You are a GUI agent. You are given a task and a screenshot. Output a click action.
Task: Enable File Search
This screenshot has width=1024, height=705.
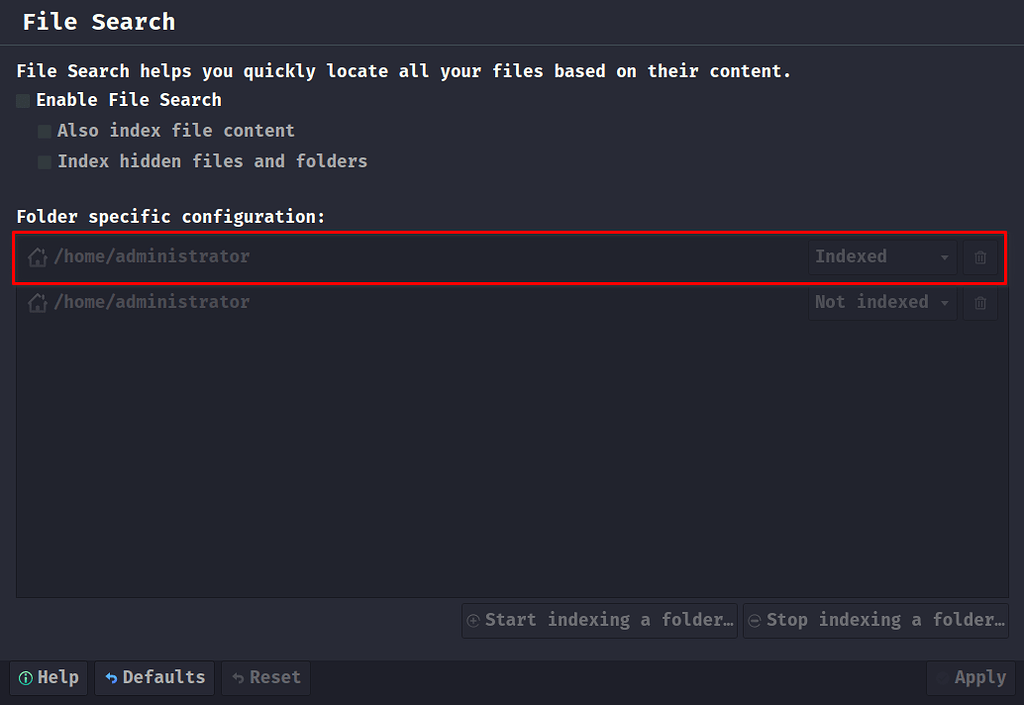coord(21,100)
